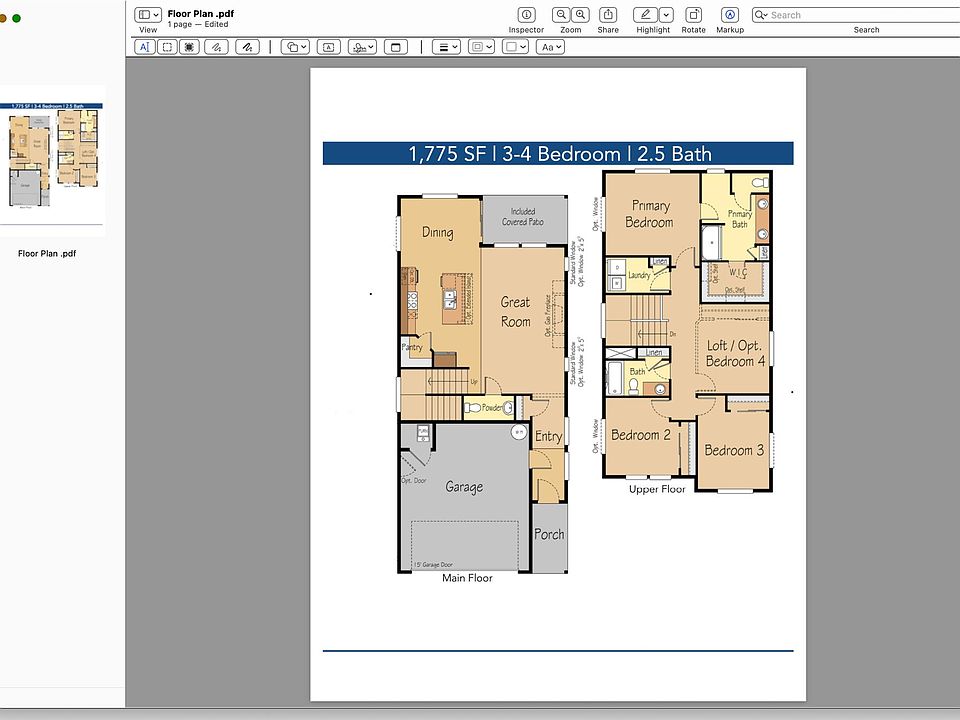The height and width of the screenshot is (720, 960).
Task: Open the Shape Style line menu
Action: [x=446, y=47]
